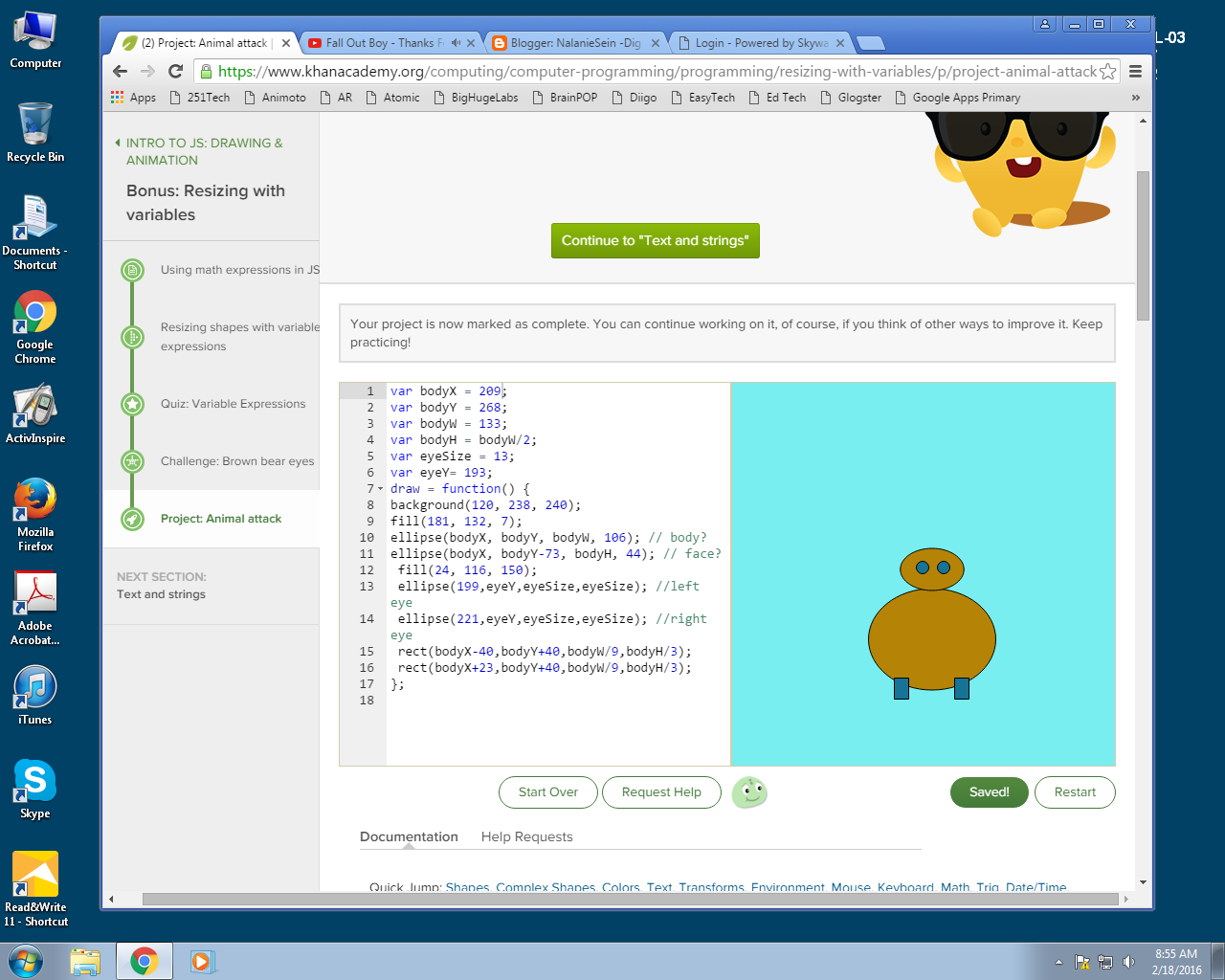This screenshot has height=980, width=1225.
Task: Click inside the browser address bar
Action: [x=574, y=71]
